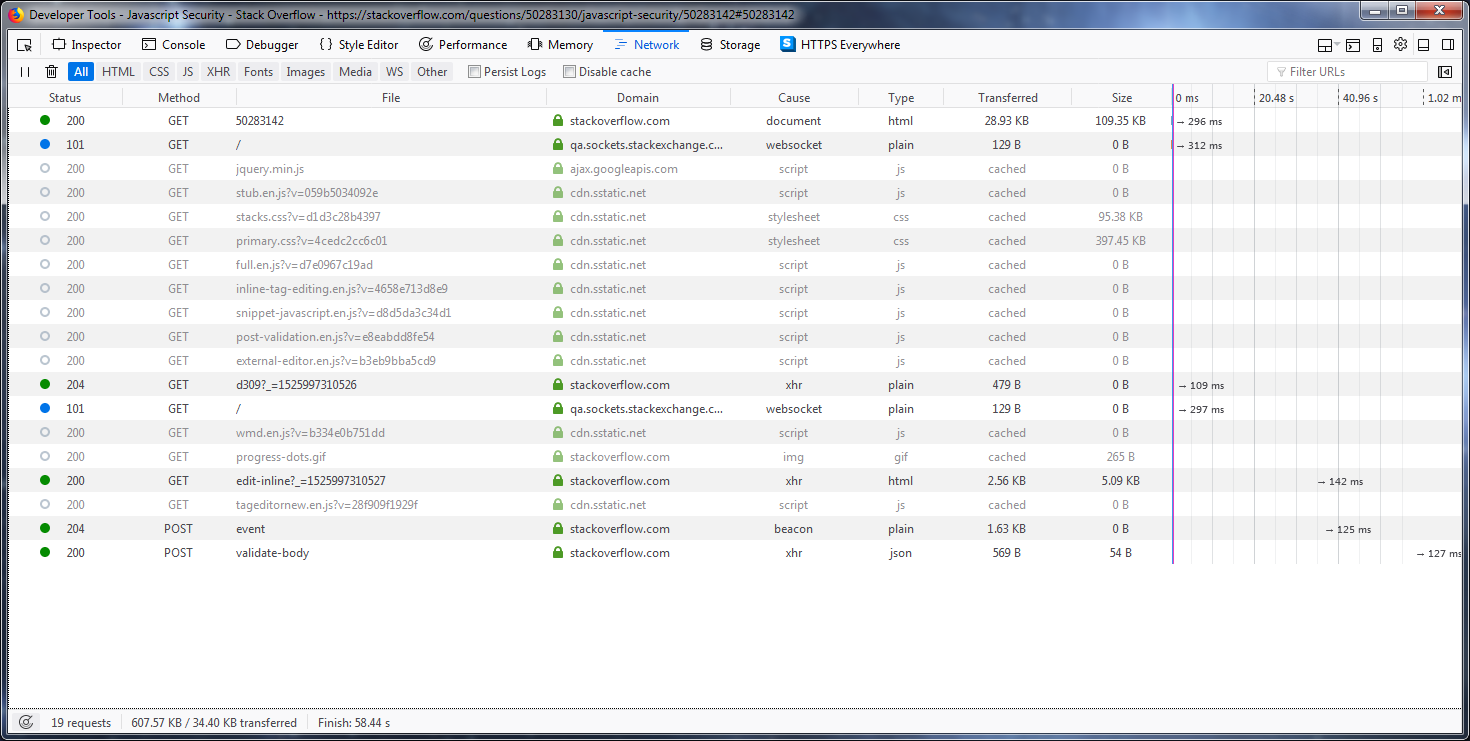Click the 607.57 KB transferred summary
The width and height of the screenshot is (1470, 741).
click(214, 723)
